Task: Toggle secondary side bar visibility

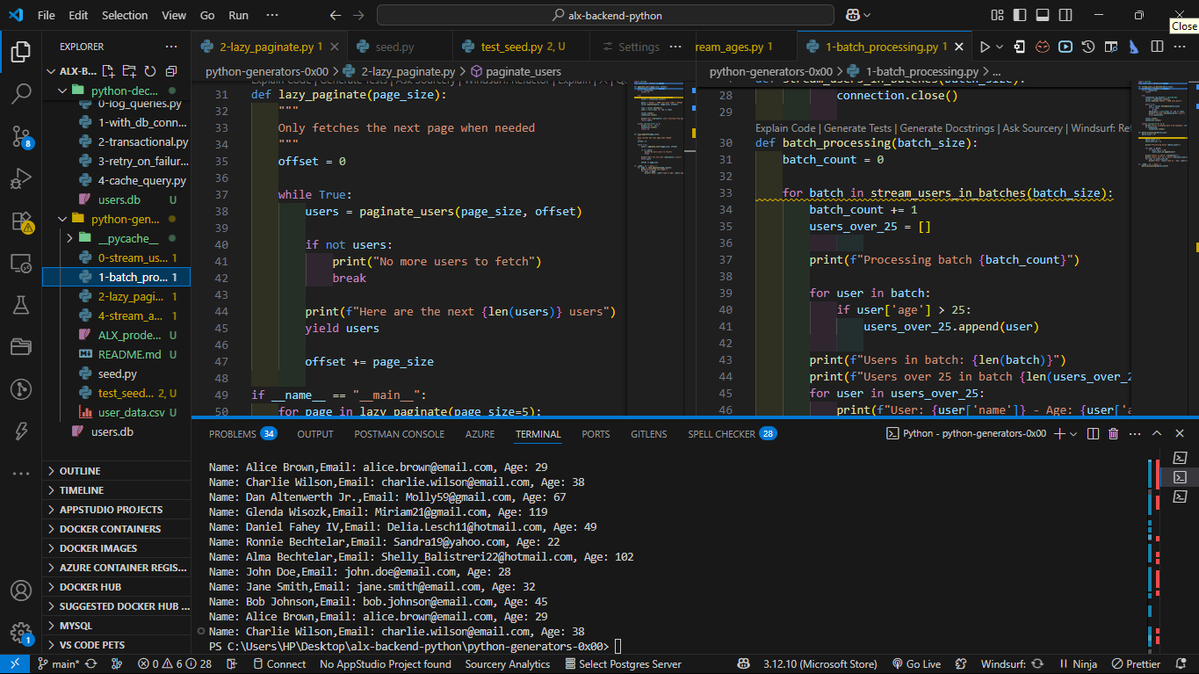Action: click(x=1065, y=15)
